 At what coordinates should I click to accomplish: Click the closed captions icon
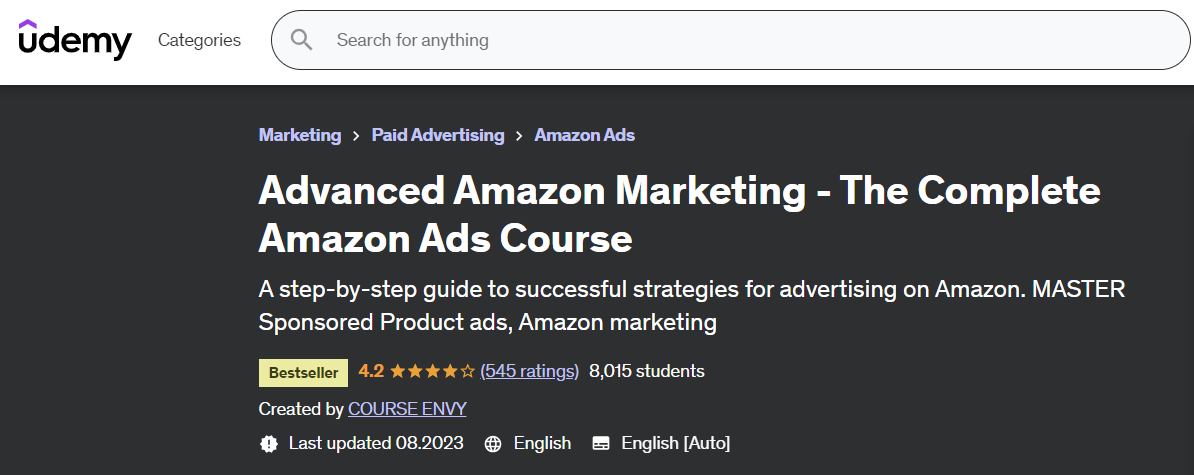click(601, 443)
